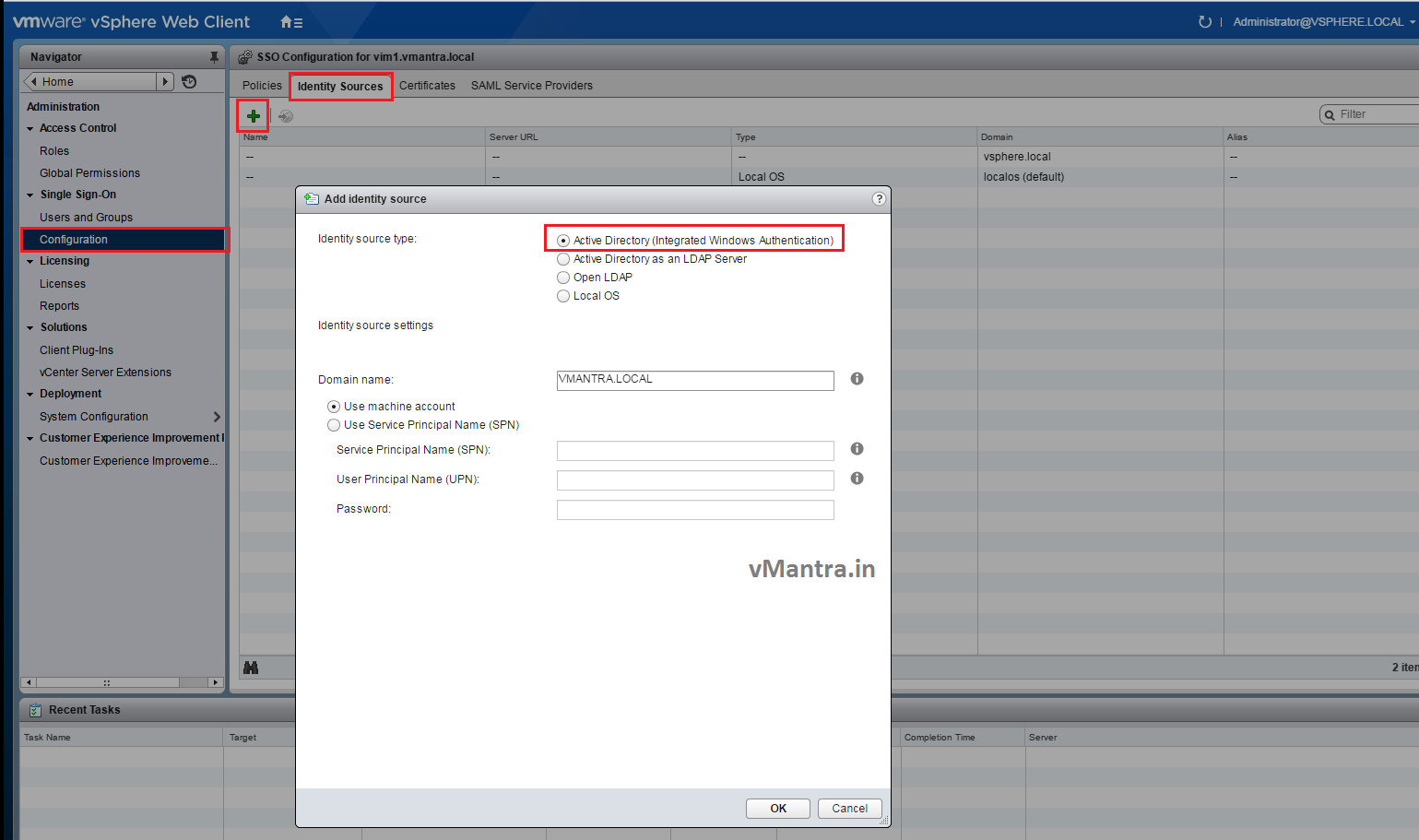
Task: Open dialog help via the question mark icon
Action: (878, 198)
